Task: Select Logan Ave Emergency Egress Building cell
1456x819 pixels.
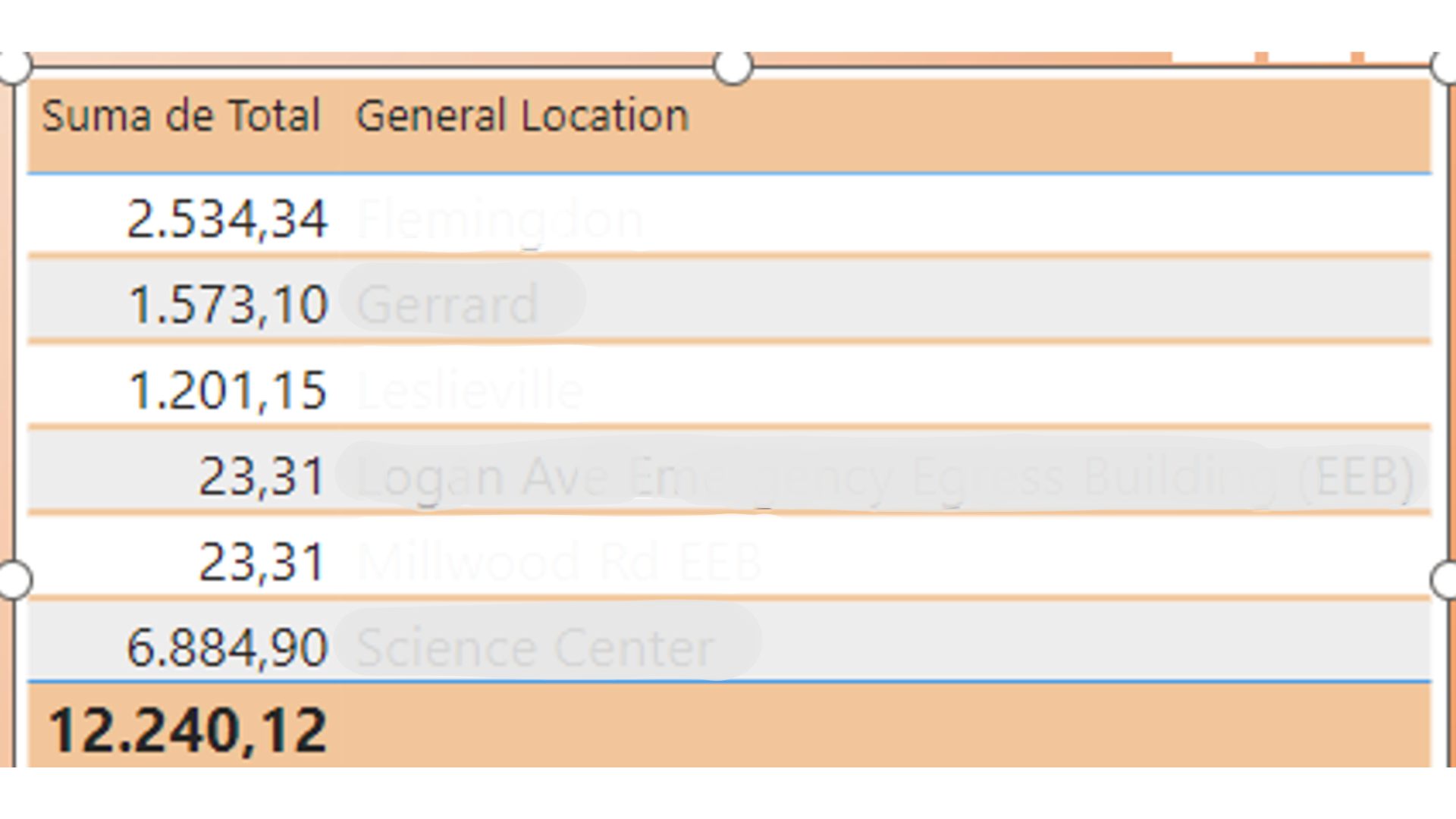Action: (x=885, y=478)
